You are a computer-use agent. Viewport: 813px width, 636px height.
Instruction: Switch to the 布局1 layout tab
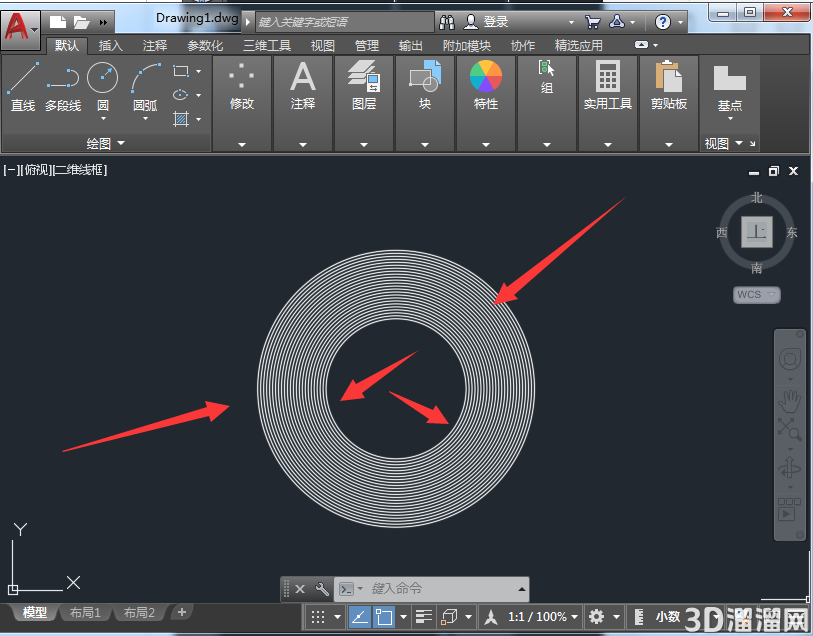point(85,613)
